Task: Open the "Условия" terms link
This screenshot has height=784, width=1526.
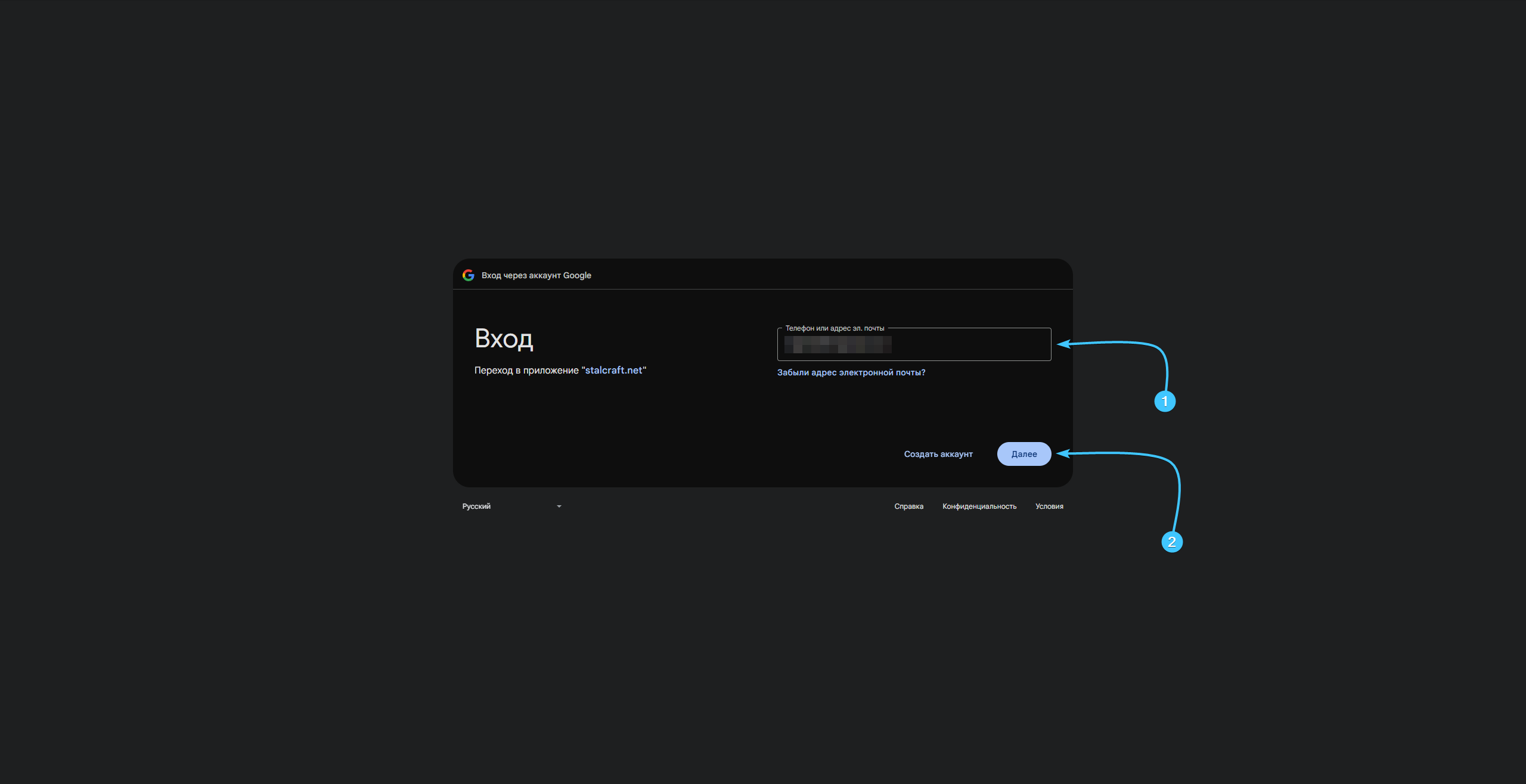Action: click(1049, 506)
